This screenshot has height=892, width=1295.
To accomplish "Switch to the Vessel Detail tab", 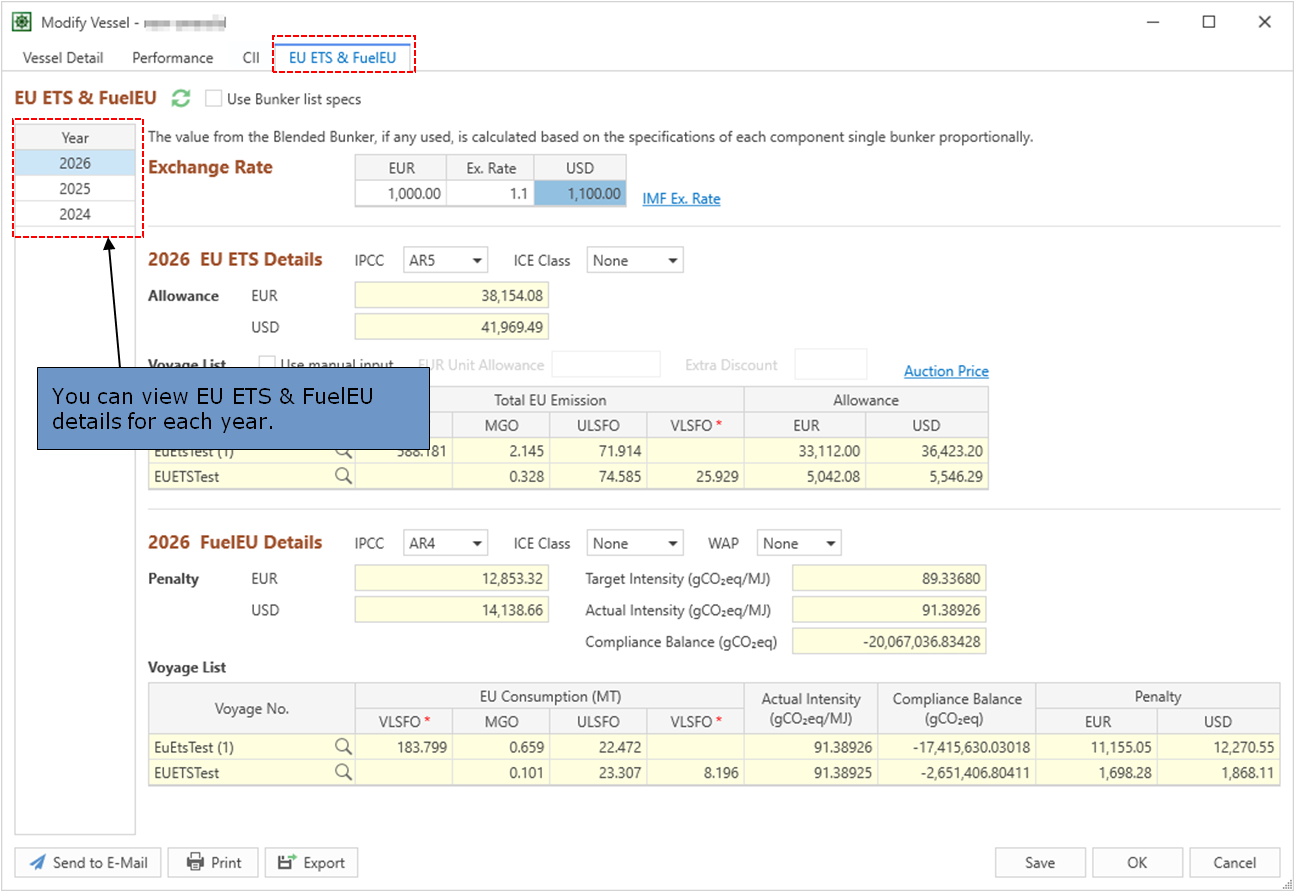I will click(x=63, y=58).
